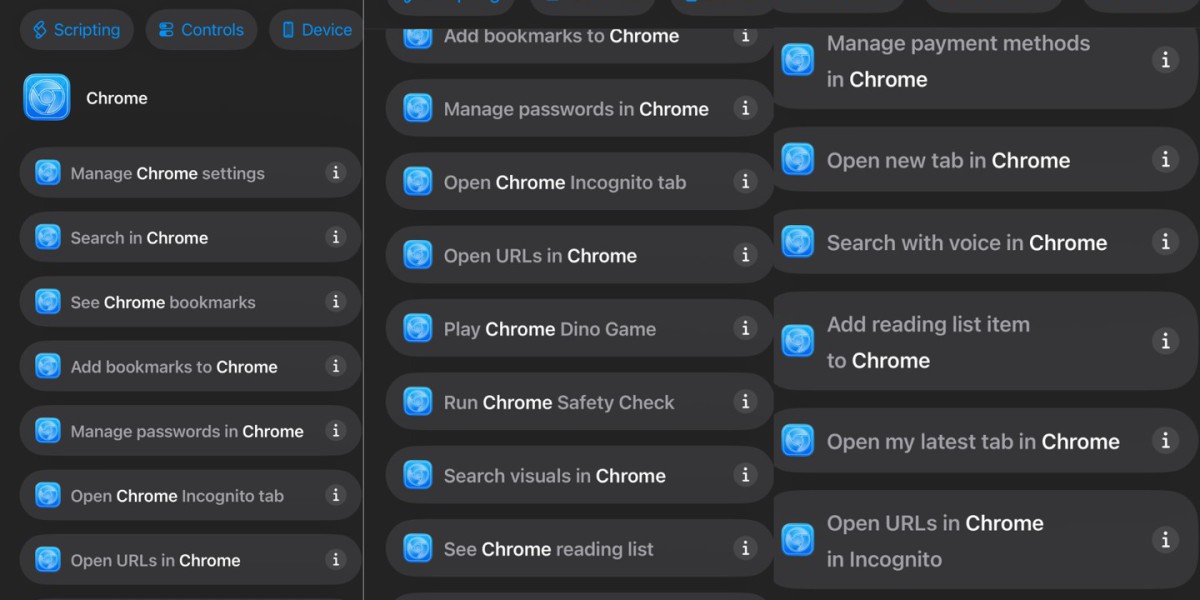This screenshot has height=600, width=1200.
Task: Show info for Search with voice in Chrome
Action: (x=1165, y=242)
